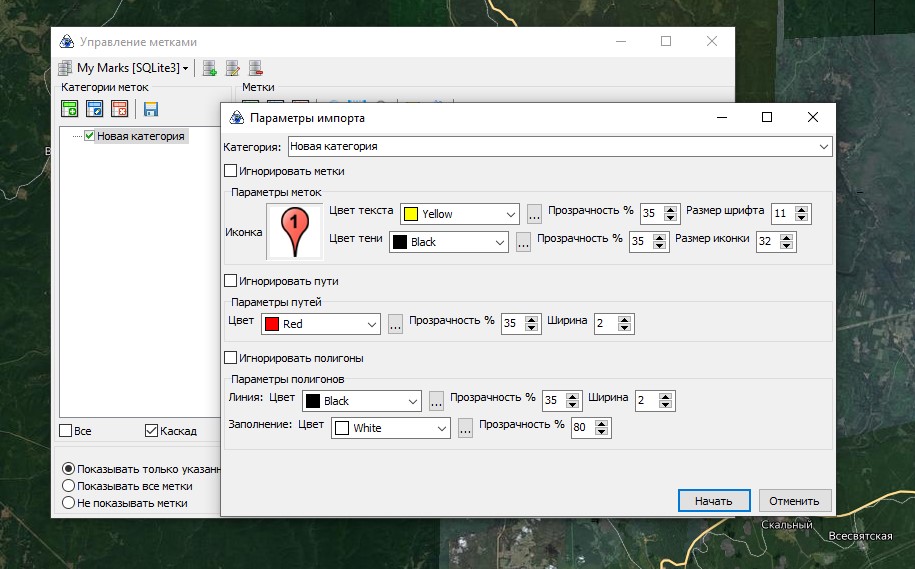Enable the Игнорировать метки checkbox

[x=231, y=171]
